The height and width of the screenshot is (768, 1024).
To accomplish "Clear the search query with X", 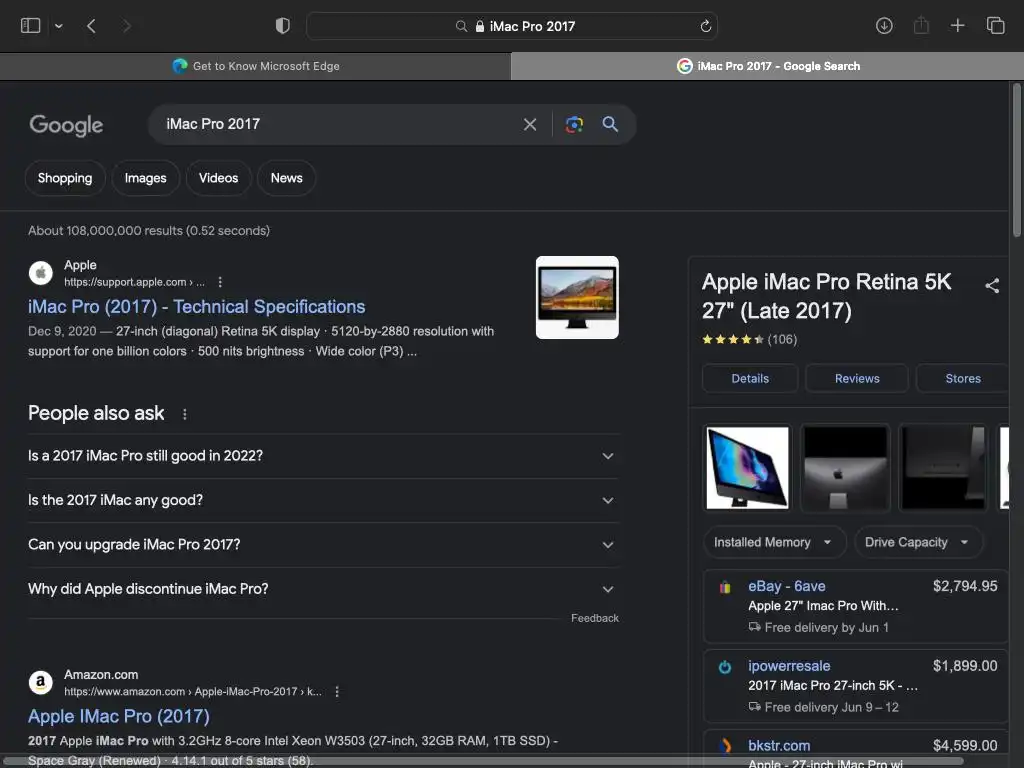I will [x=530, y=124].
